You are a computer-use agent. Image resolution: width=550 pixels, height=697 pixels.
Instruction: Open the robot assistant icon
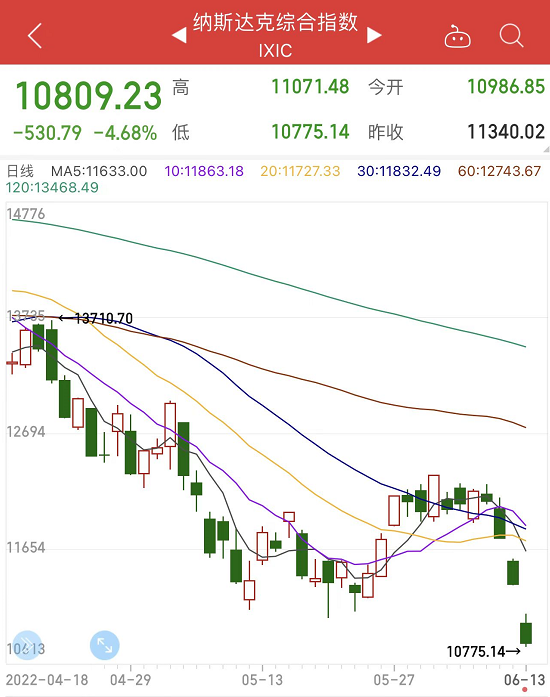pos(458,36)
